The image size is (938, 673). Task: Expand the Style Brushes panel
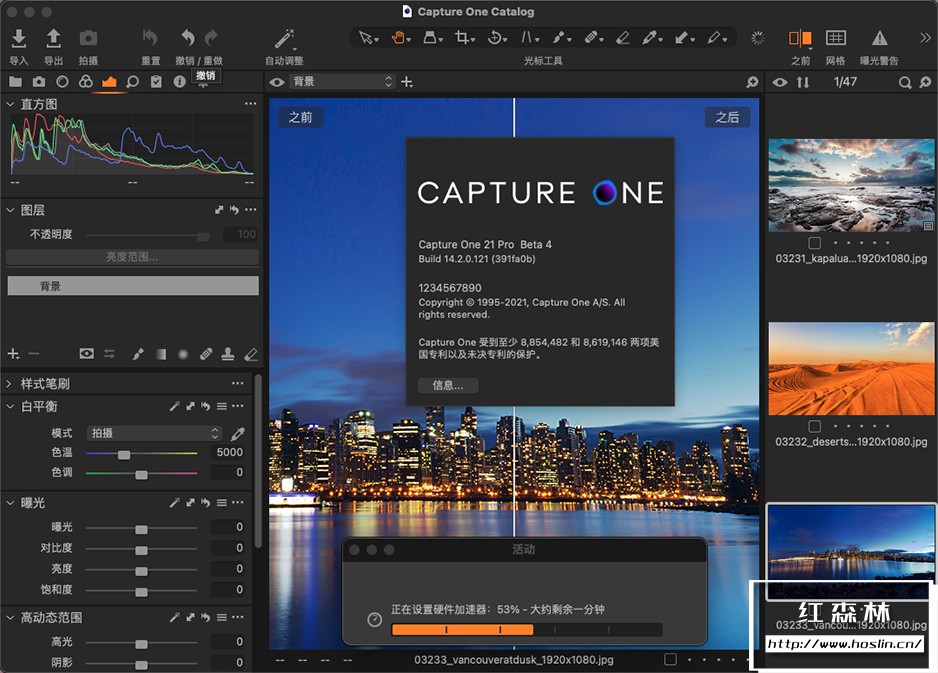point(10,383)
